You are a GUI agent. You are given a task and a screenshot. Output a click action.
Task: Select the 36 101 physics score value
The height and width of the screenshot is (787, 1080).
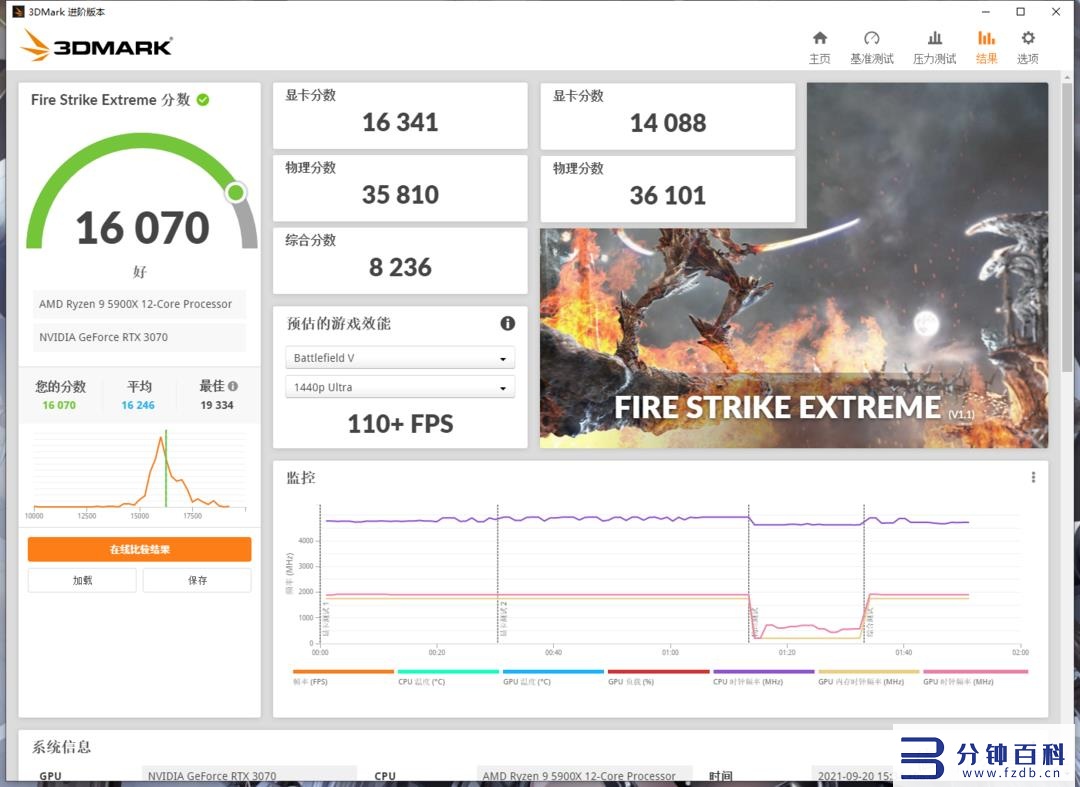coord(668,196)
